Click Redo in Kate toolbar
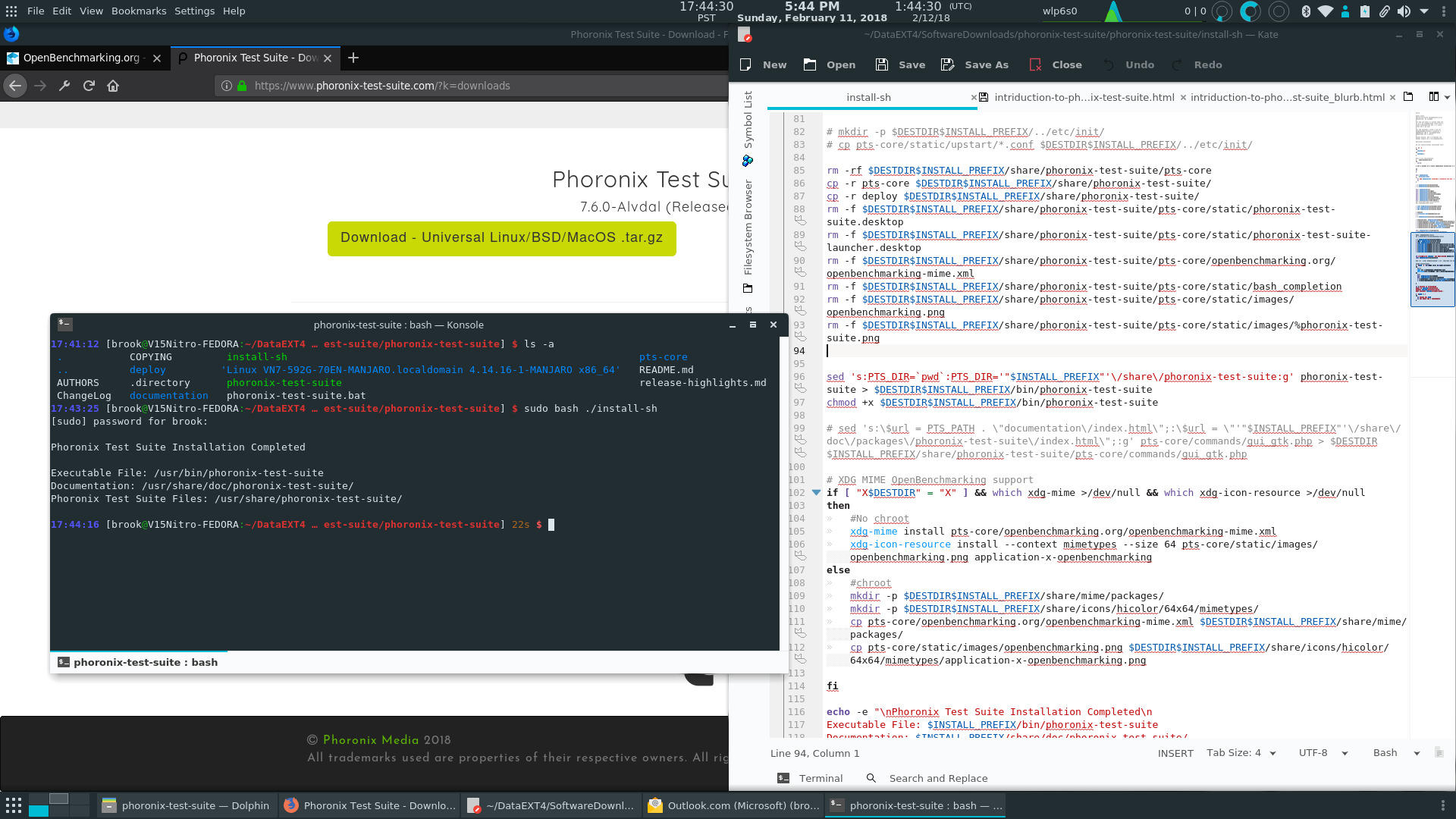1456x819 pixels. pyautogui.click(x=1197, y=64)
